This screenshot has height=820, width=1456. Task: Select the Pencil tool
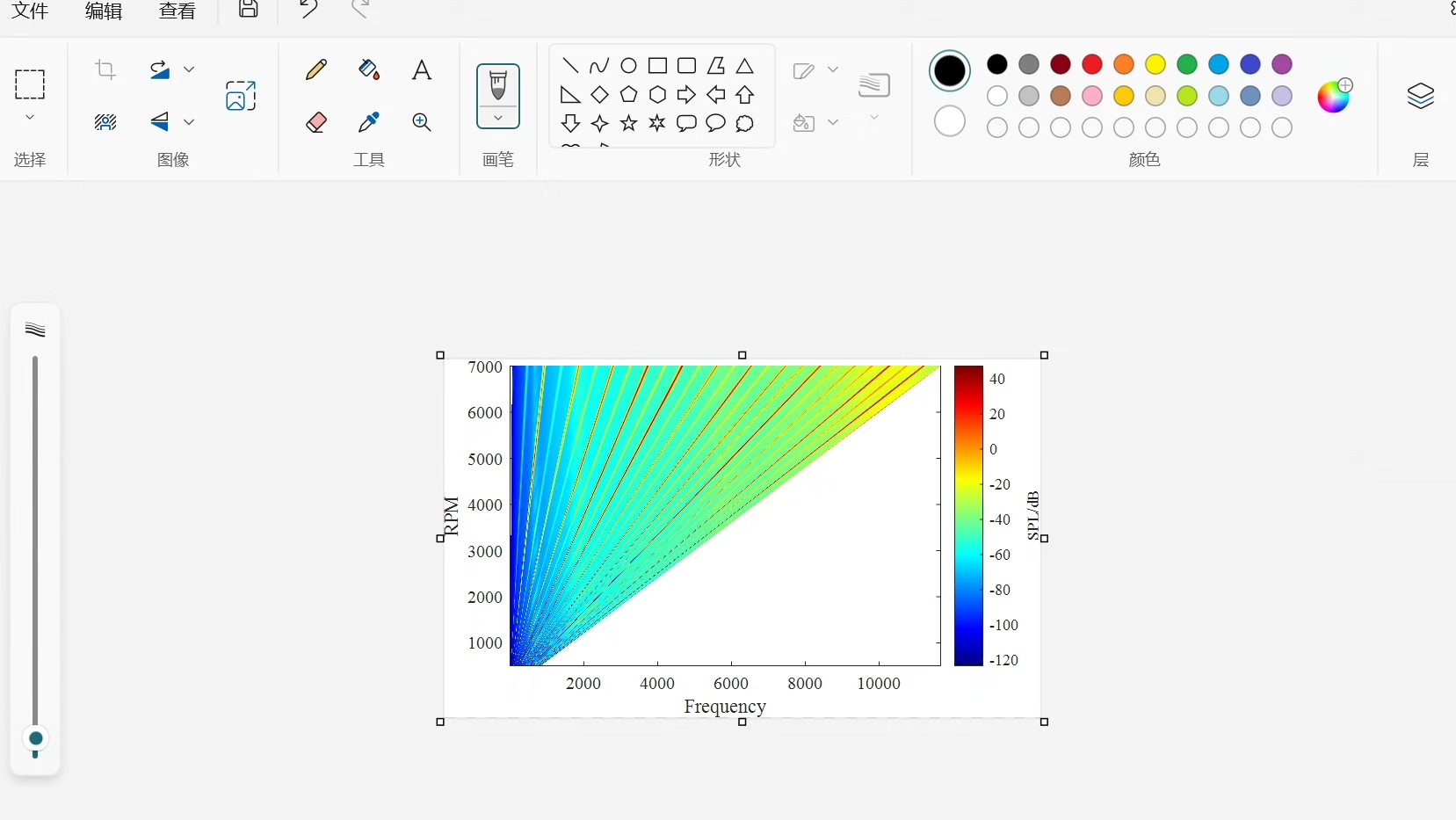tap(315, 70)
